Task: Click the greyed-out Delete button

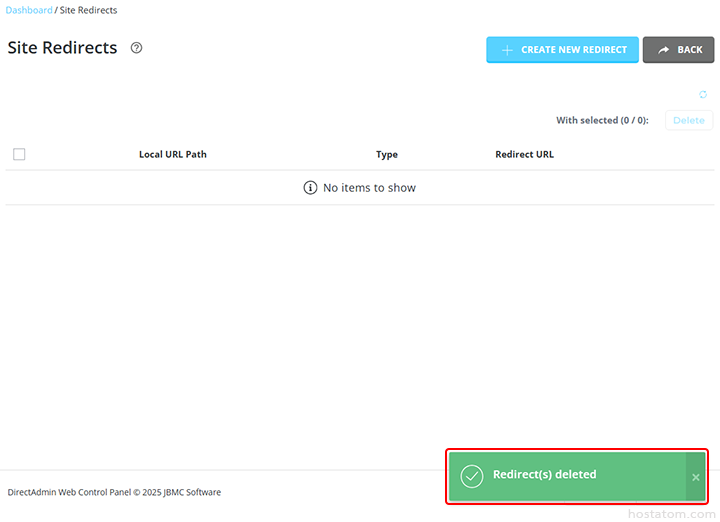Action: coord(688,120)
